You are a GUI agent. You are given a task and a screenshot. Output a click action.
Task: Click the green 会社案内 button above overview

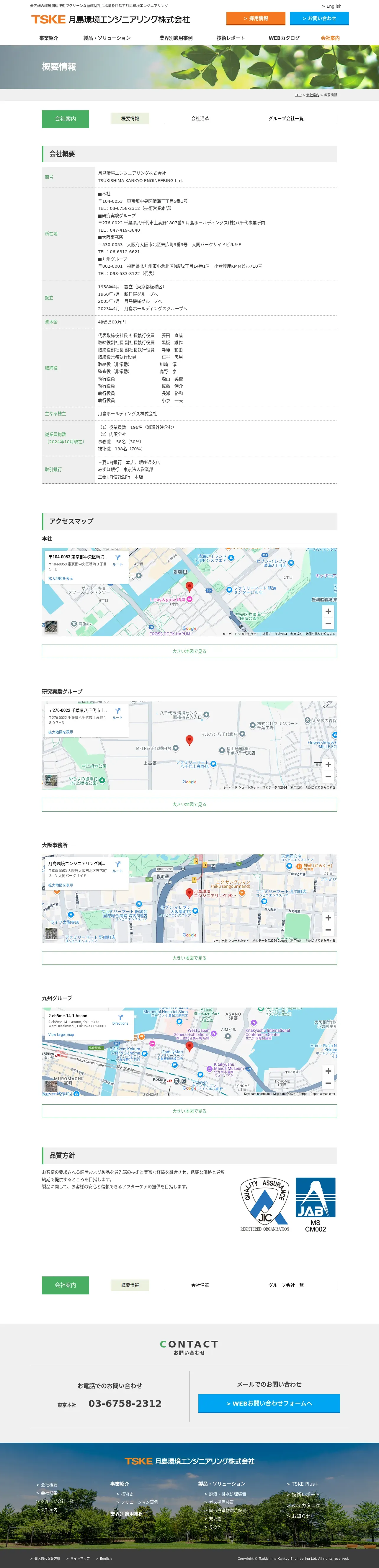(x=66, y=119)
